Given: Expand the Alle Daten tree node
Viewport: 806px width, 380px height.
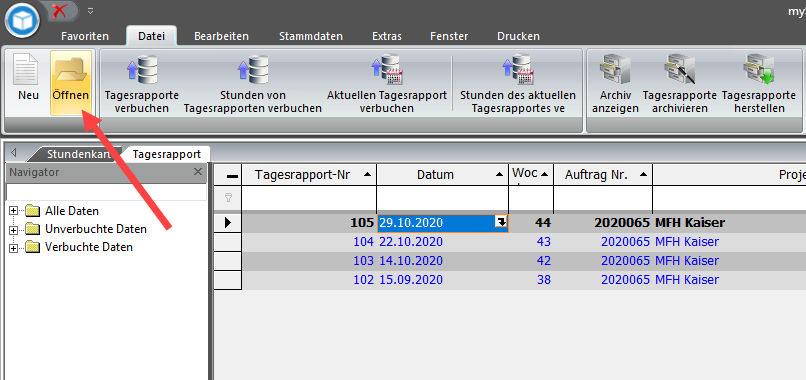Looking at the screenshot, I should 13,211.
